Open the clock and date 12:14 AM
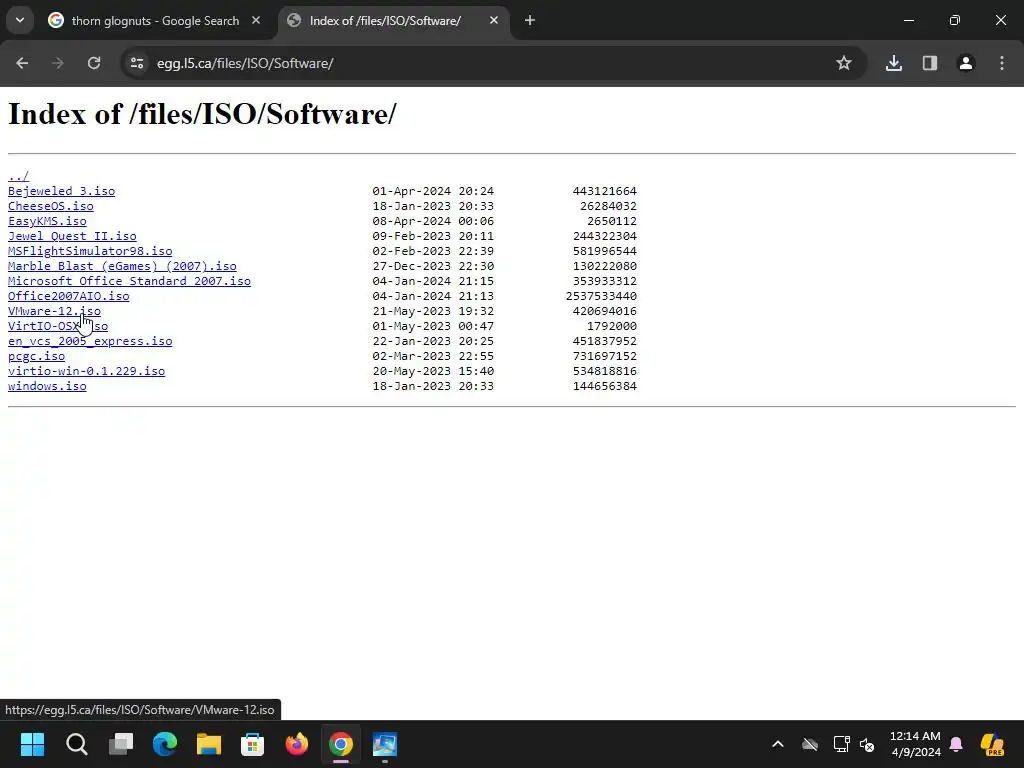 click(x=916, y=744)
